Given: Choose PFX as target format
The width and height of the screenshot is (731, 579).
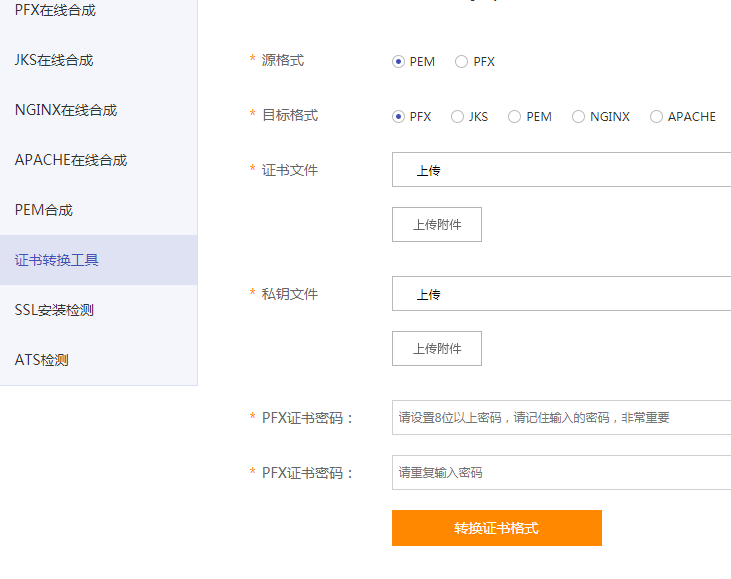Looking at the screenshot, I should (x=398, y=117).
